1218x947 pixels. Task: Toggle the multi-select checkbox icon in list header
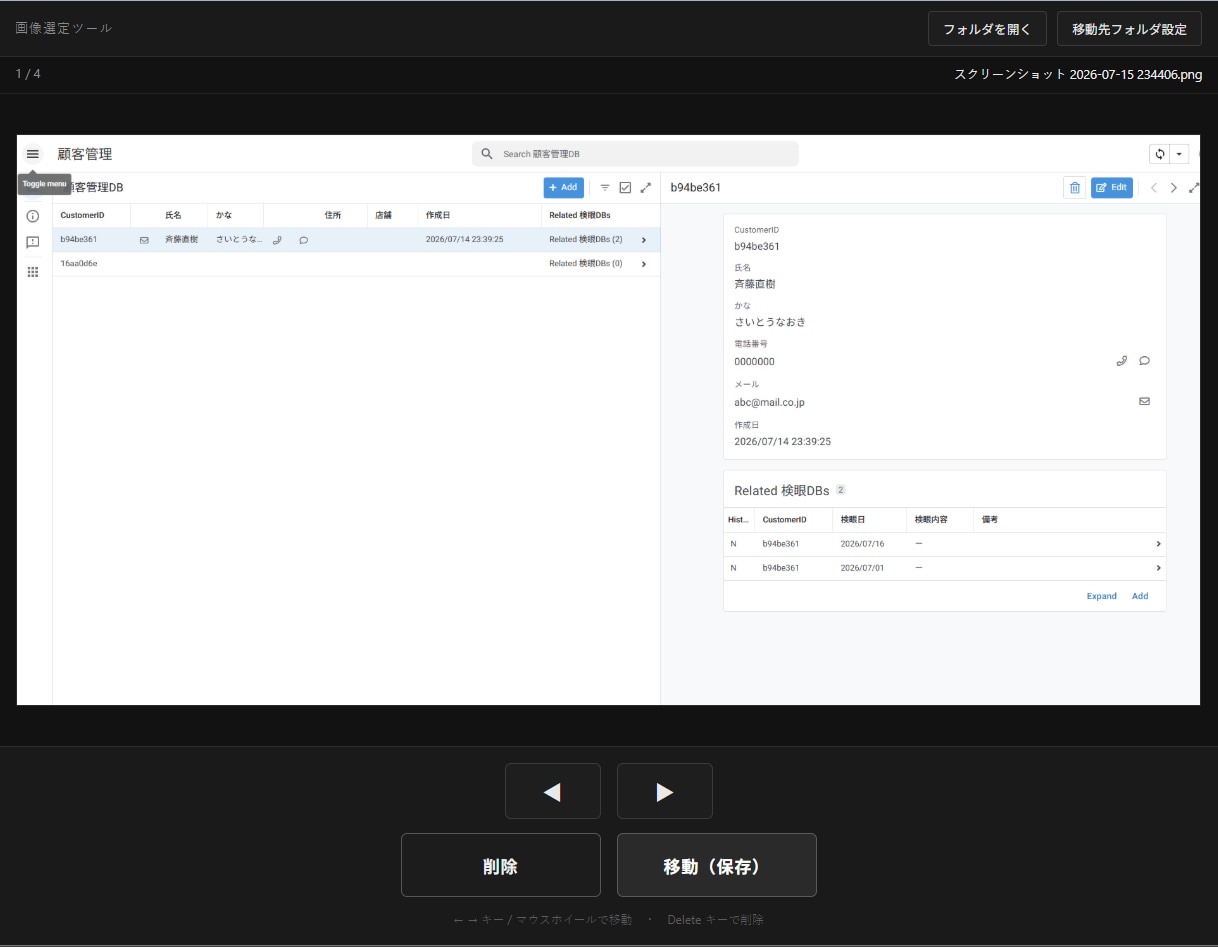tap(626, 187)
